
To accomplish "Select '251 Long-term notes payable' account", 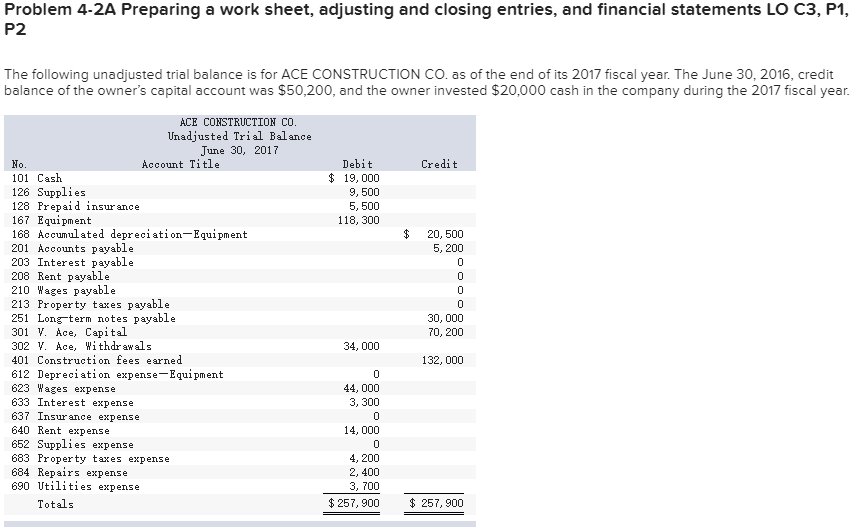I will 94,319.
